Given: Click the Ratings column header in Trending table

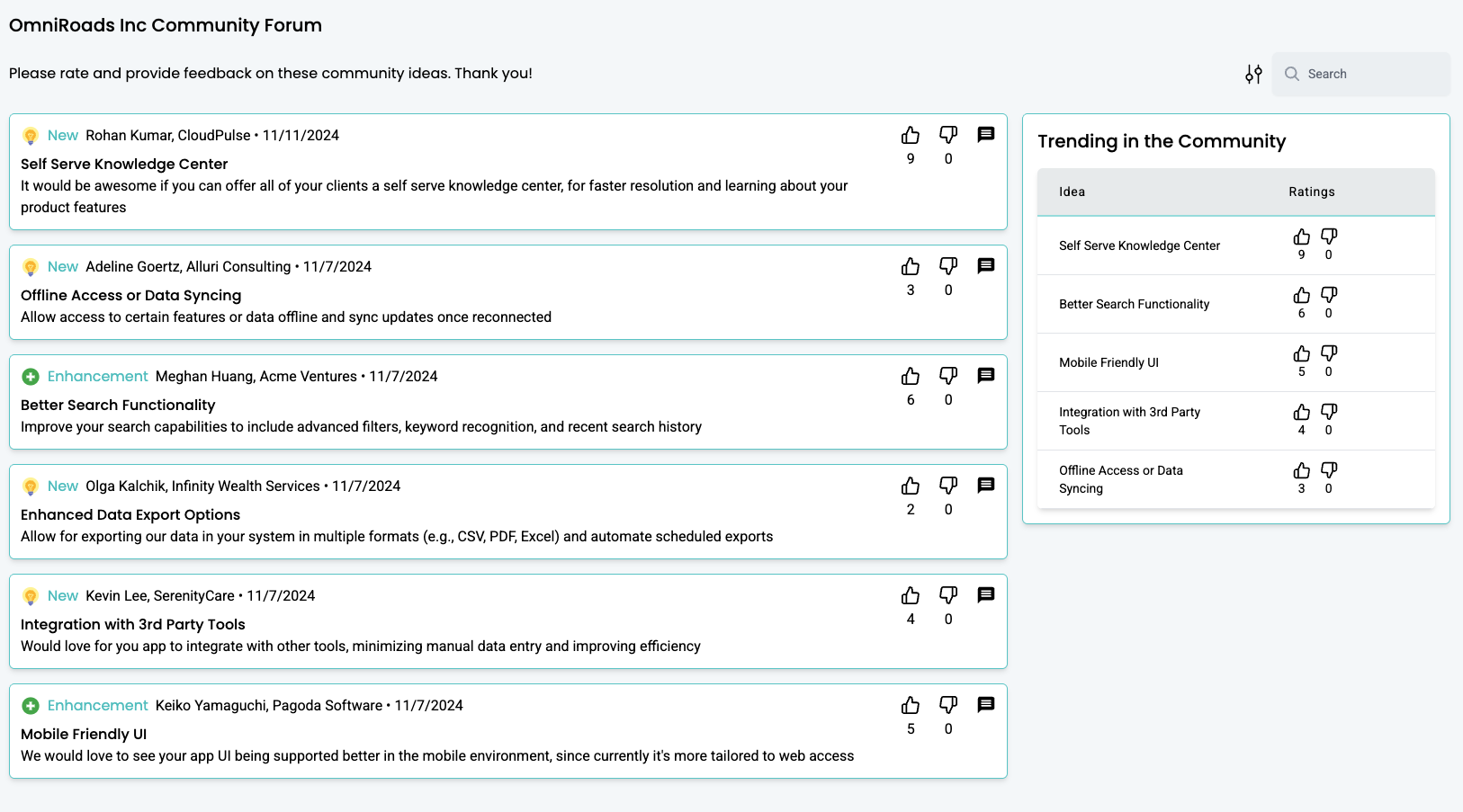Looking at the screenshot, I should (1311, 192).
